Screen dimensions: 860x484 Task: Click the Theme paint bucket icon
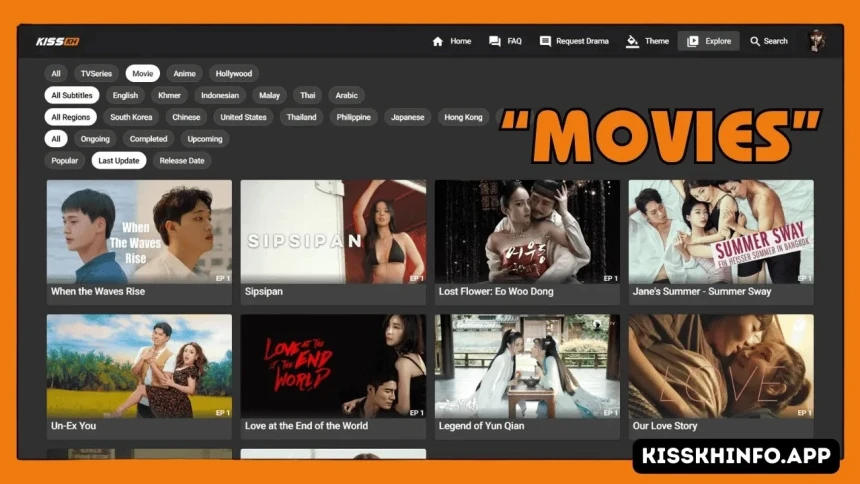pyautogui.click(x=631, y=41)
